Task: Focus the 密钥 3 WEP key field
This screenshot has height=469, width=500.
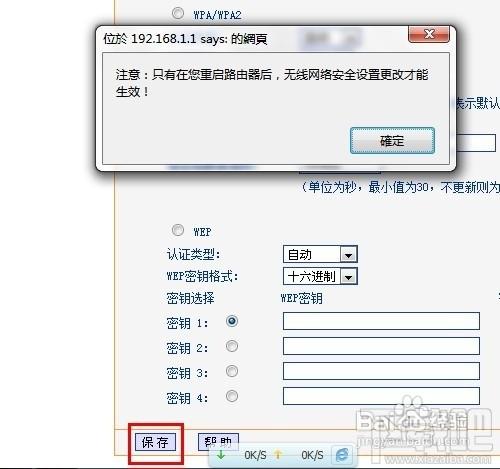Action: pyautogui.click(x=381, y=371)
